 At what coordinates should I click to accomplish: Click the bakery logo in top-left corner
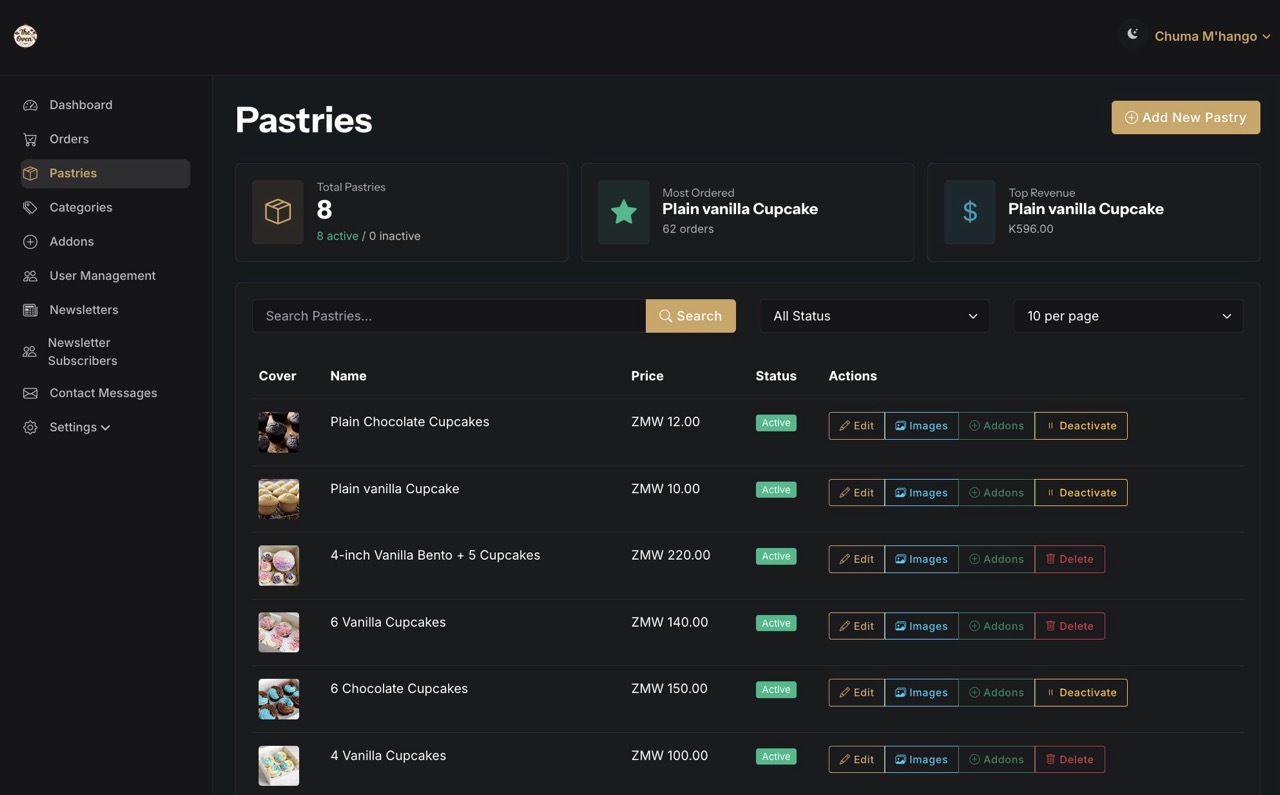[25, 36]
